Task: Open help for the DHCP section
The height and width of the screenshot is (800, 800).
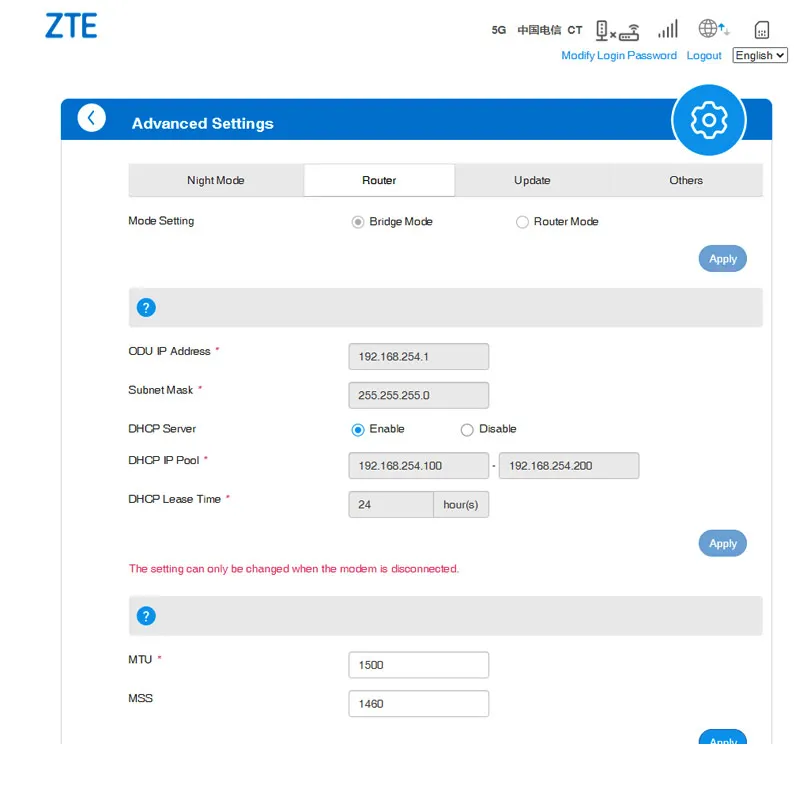Action: point(146,307)
